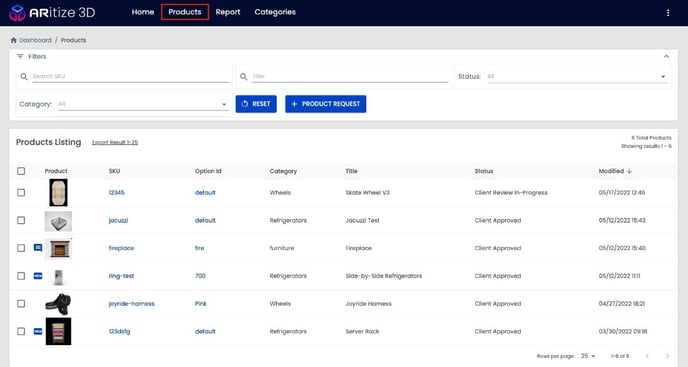Select all products with the header checkbox
Viewport: 688px width, 367px height.
click(21, 171)
